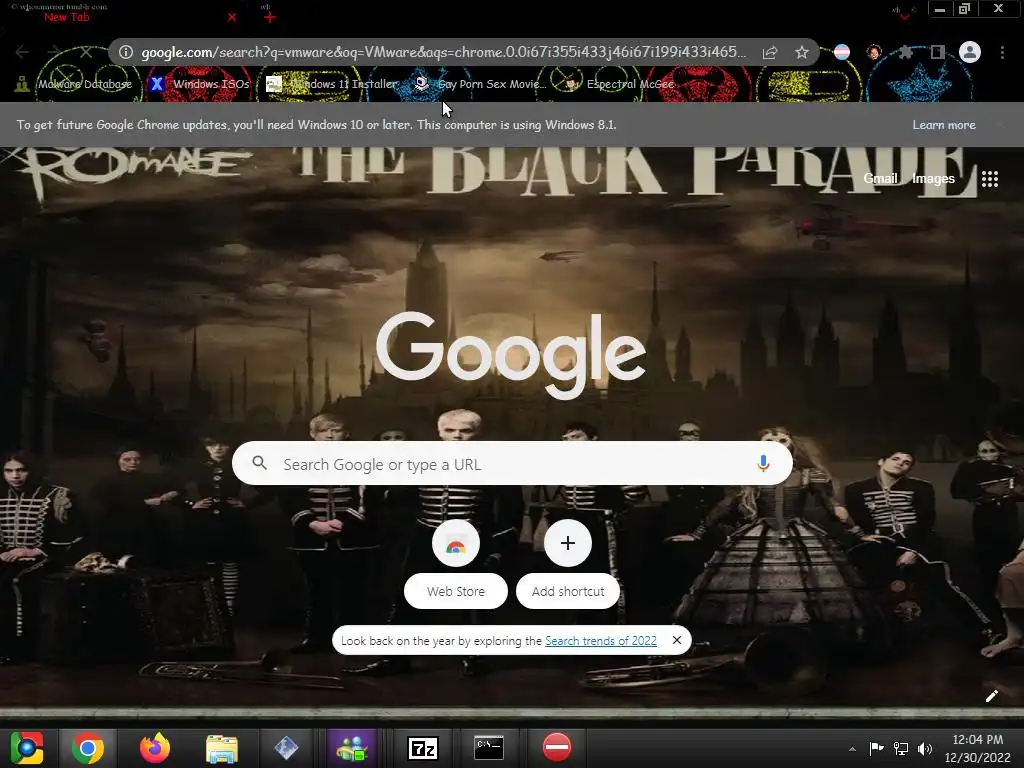Click the plus Add shortcut circle
1024x768 pixels.
pyautogui.click(x=568, y=543)
